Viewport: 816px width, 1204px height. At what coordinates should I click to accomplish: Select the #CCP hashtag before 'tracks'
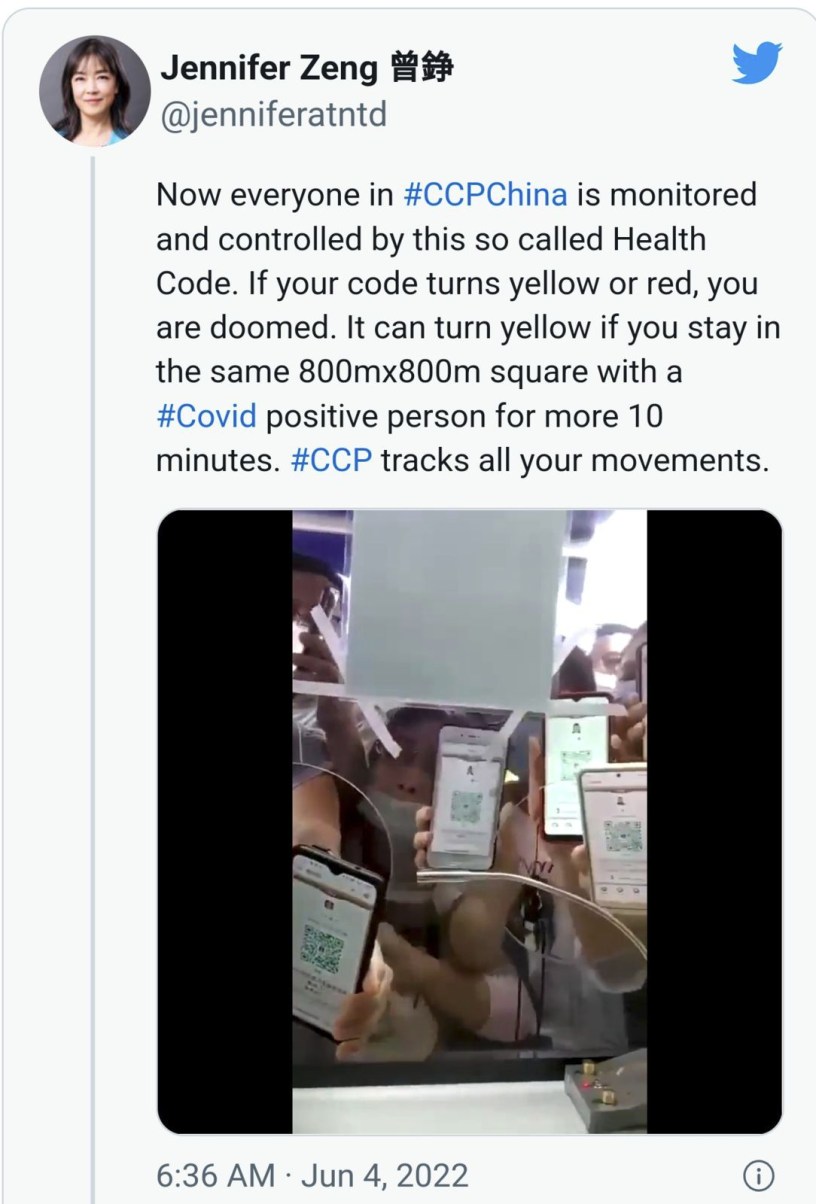pyautogui.click(x=331, y=461)
